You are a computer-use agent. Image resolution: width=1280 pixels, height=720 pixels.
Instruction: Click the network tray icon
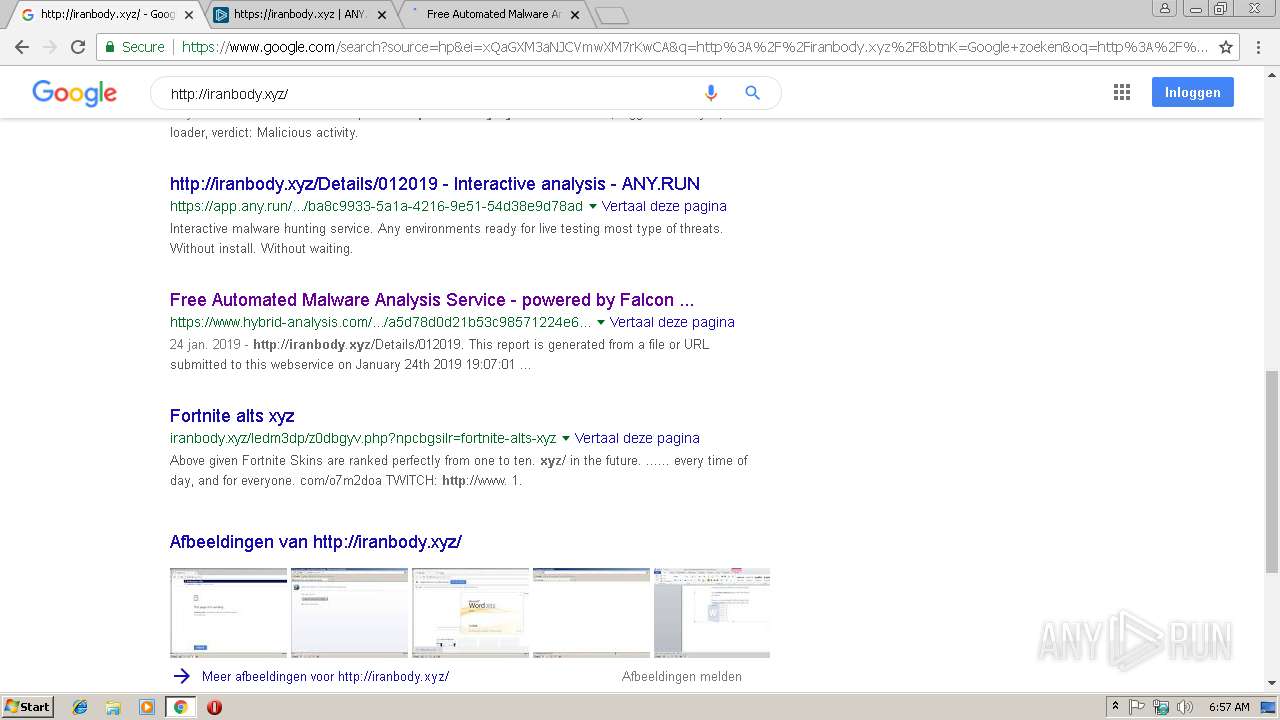[x=1161, y=707]
